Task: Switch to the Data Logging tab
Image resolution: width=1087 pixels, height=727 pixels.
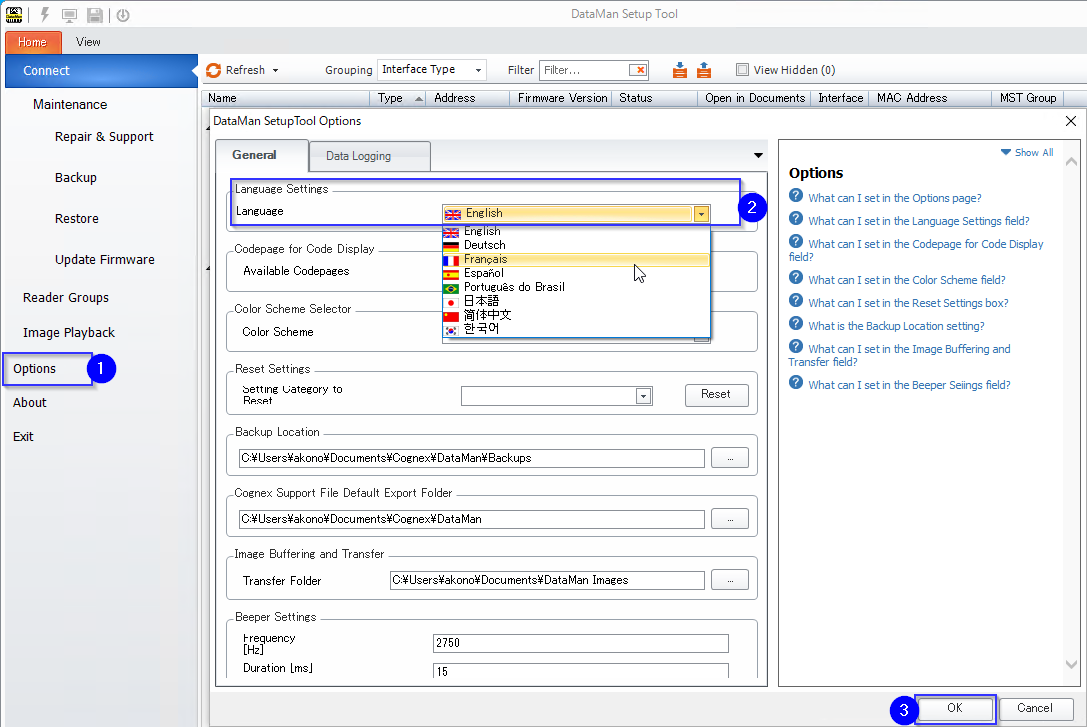Action: pyautogui.click(x=370, y=156)
